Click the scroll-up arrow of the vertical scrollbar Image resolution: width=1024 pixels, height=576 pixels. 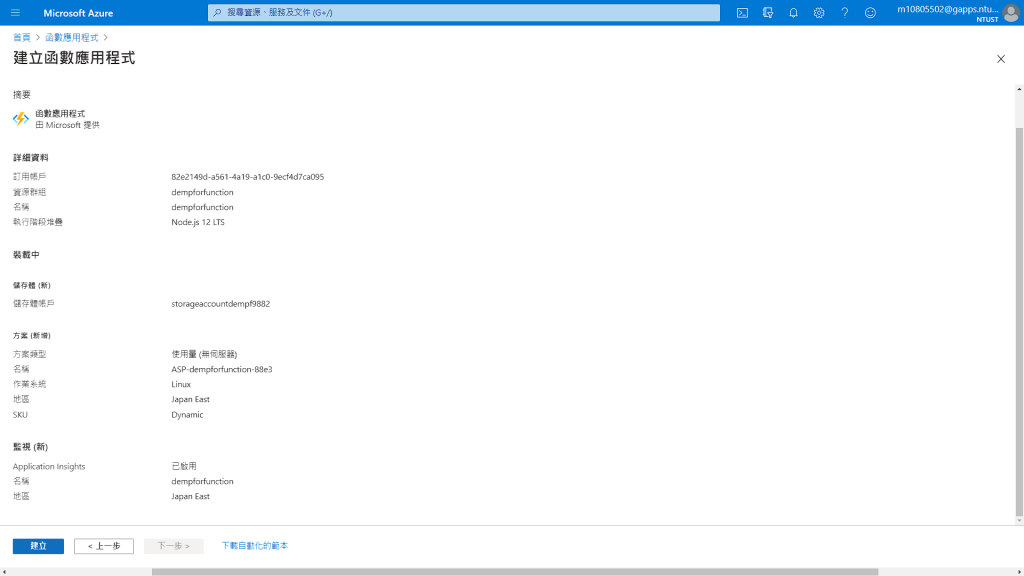(x=1019, y=89)
